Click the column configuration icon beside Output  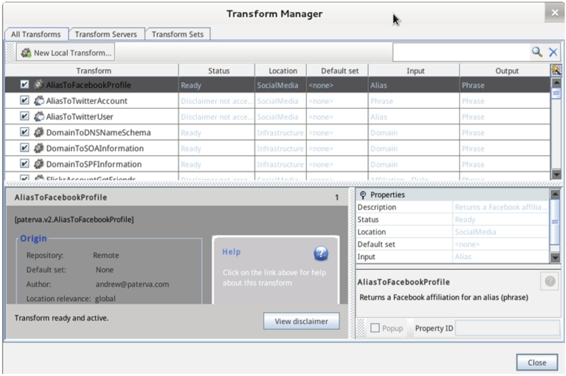pyautogui.click(x=556, y=70)
